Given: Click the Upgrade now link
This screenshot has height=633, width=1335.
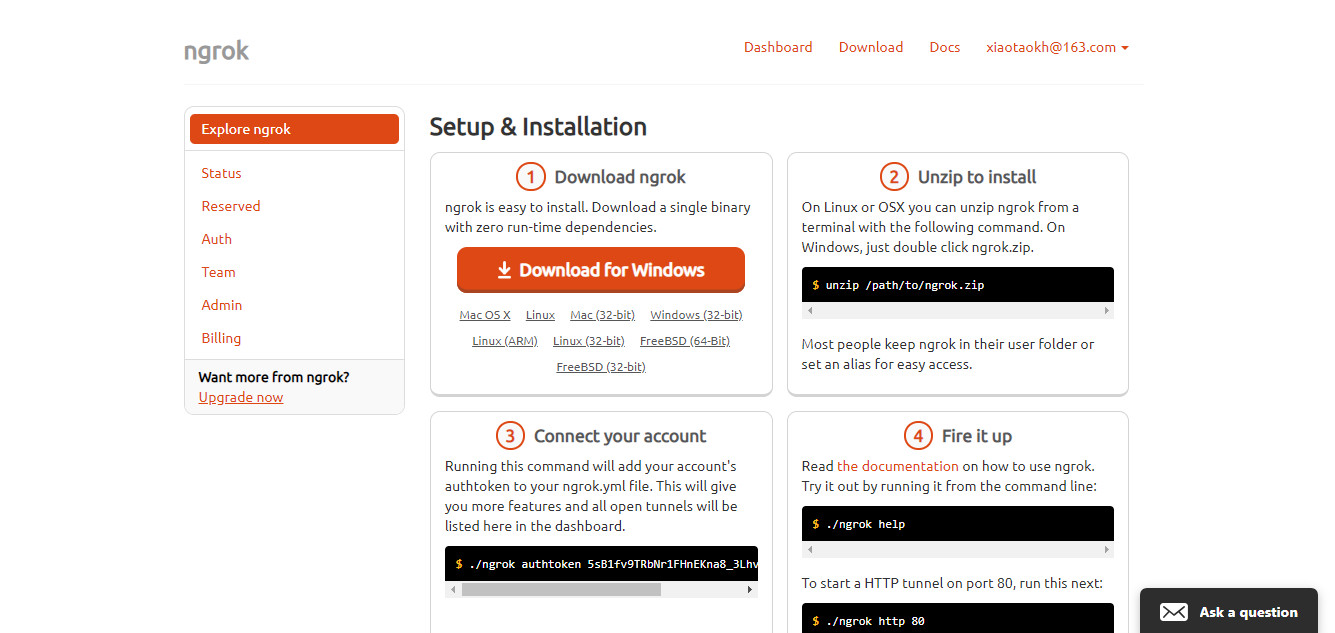Looking at the screenshot, I should coord(241,397).
